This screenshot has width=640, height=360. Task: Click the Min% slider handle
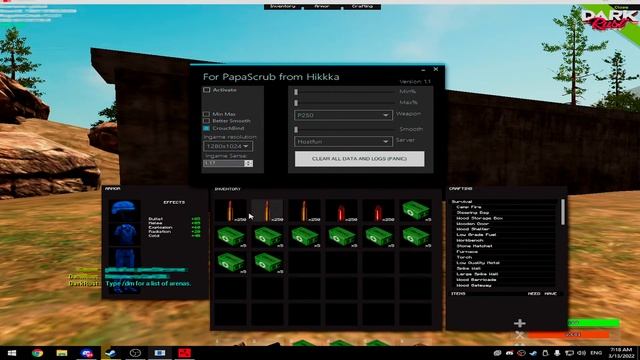pos(296,92)
